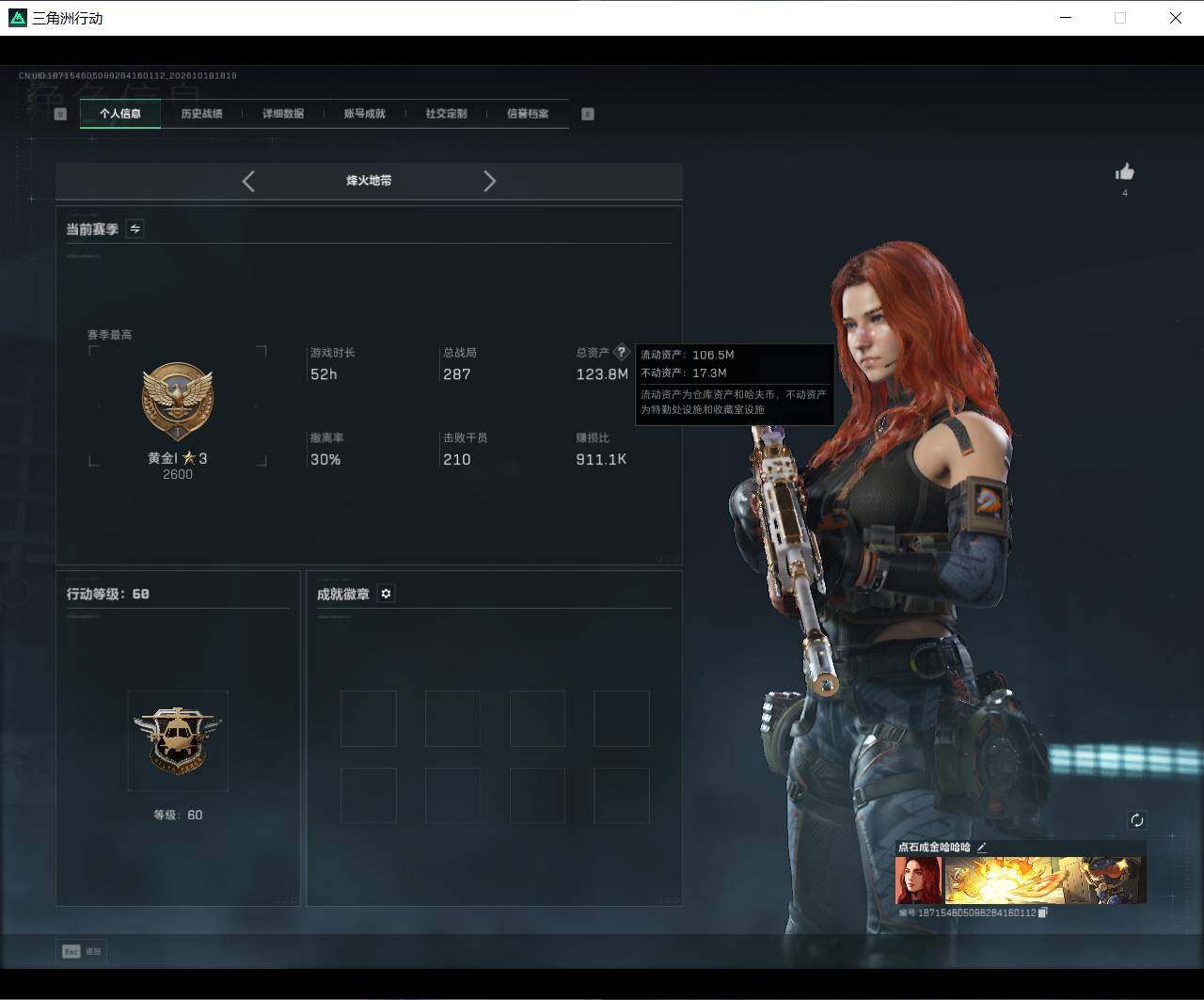Click the 流动资产：106.5M tooltip line
Image resolution: width=1204 pixels, height=1000 pixels.
(x=688, y=355)
